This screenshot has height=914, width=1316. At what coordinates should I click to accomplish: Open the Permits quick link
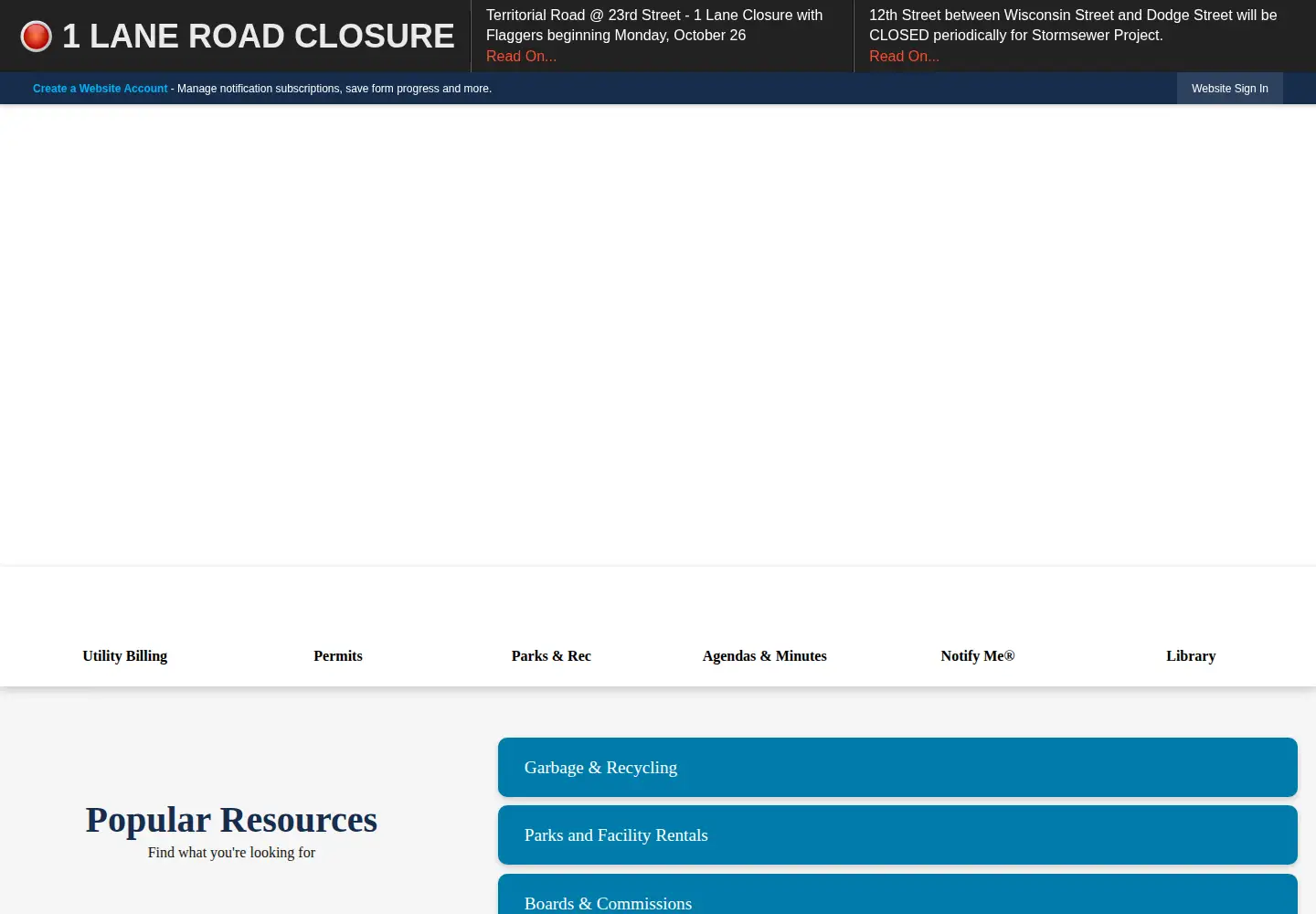point(338,656)
